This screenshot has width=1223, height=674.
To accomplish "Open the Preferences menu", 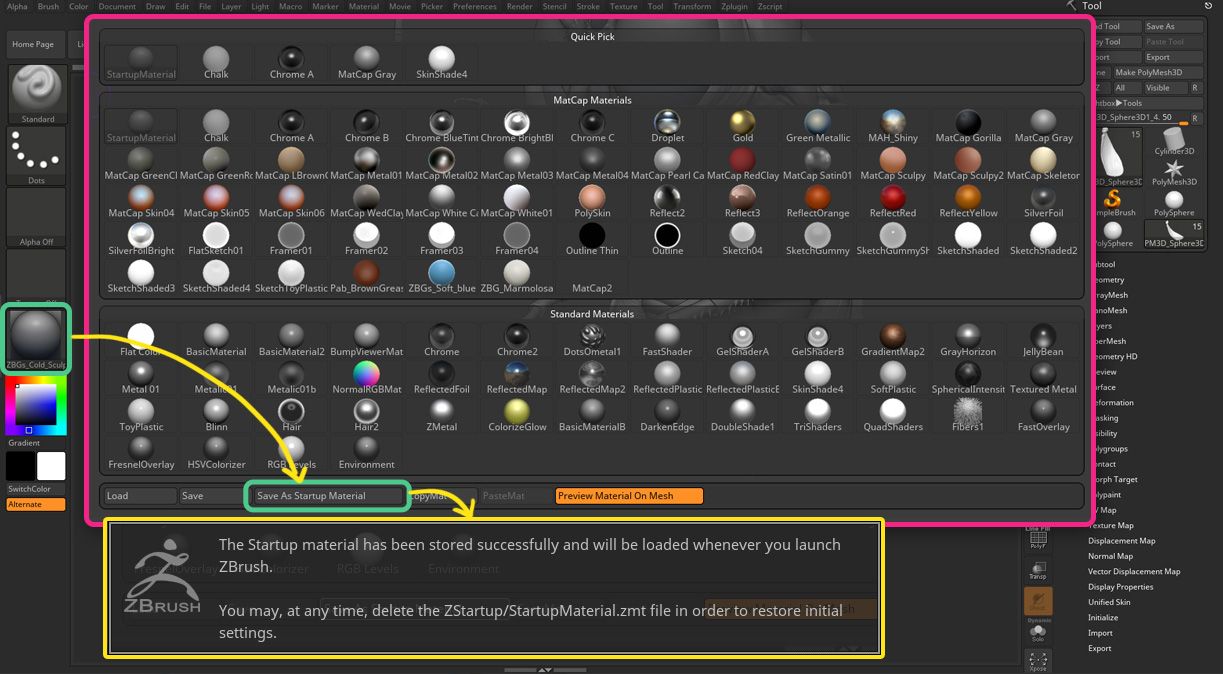I will [474, 6].
